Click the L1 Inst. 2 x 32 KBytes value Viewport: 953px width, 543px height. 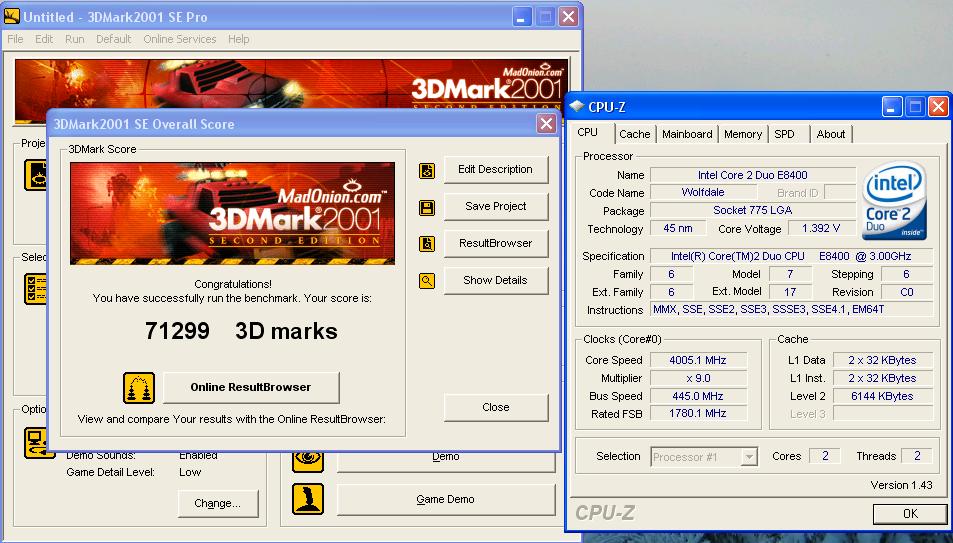click(x=882, y=378)
